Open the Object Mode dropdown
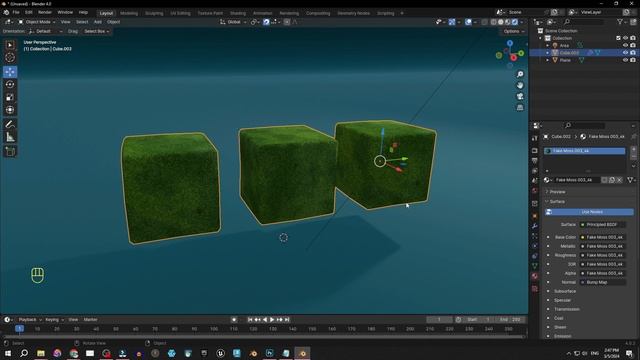The height and width of the screenshot is (360, 640). [x=37, y=22]
